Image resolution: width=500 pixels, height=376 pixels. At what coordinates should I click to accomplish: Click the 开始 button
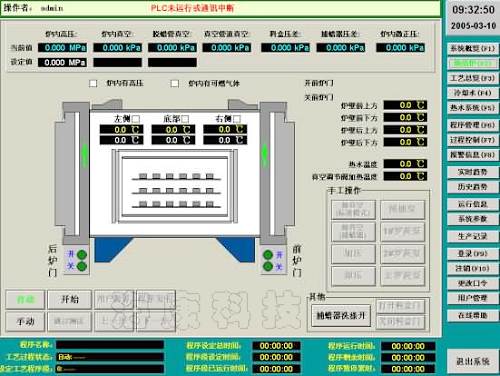point(69,299)
